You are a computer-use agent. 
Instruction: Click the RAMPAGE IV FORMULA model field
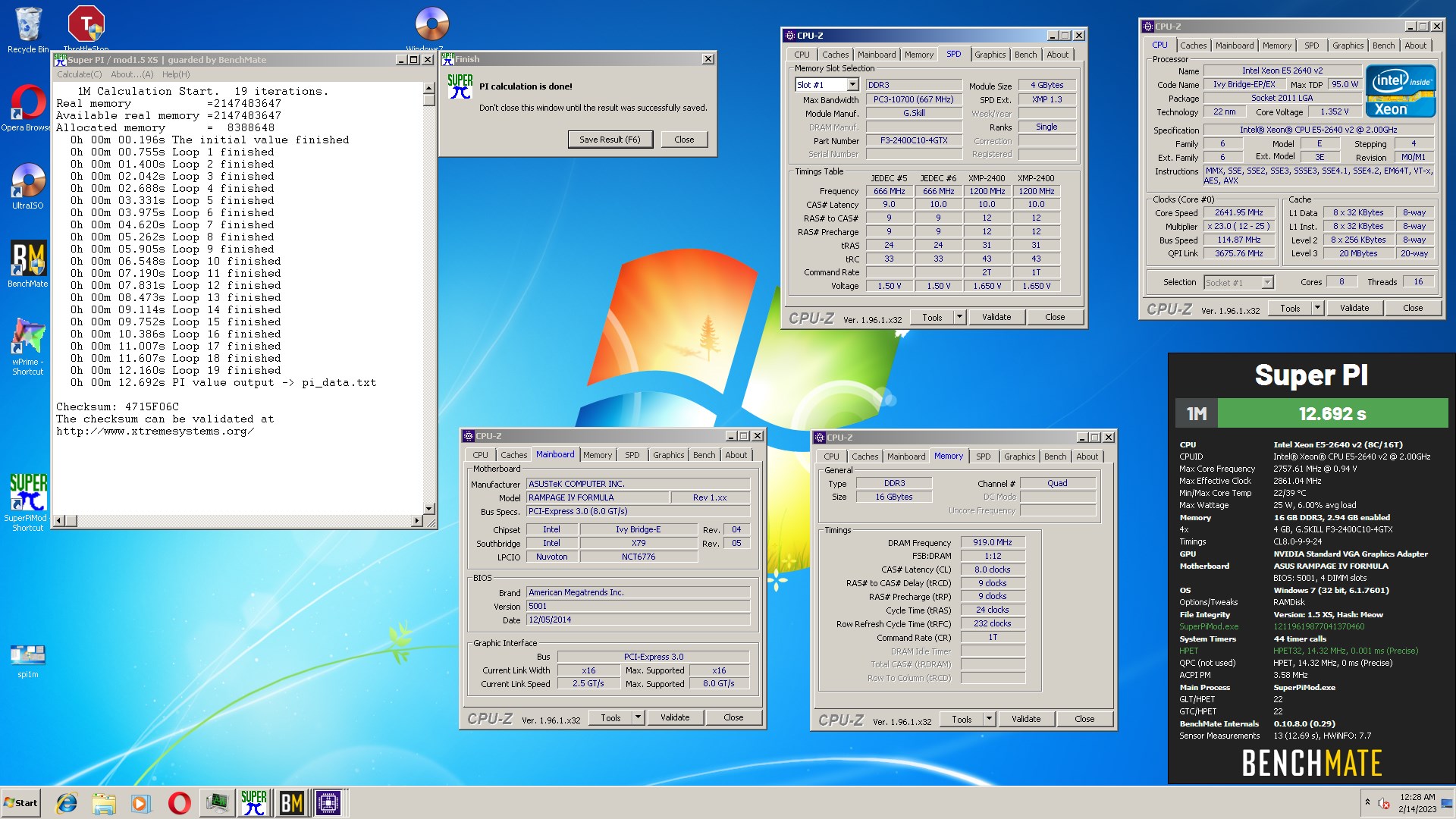[598, 497]
